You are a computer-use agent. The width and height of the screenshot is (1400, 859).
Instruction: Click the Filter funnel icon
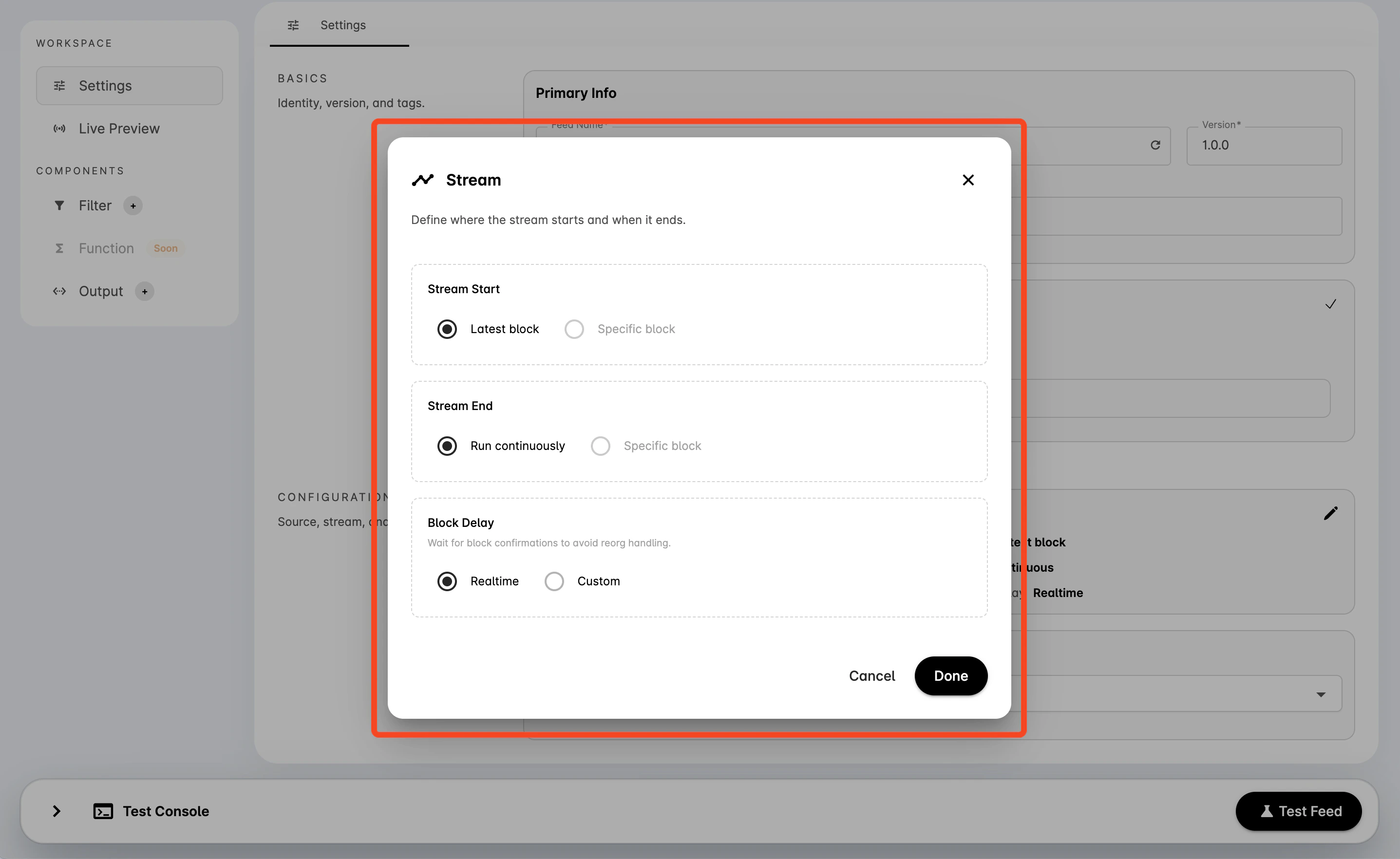click(x=59, y=205)
